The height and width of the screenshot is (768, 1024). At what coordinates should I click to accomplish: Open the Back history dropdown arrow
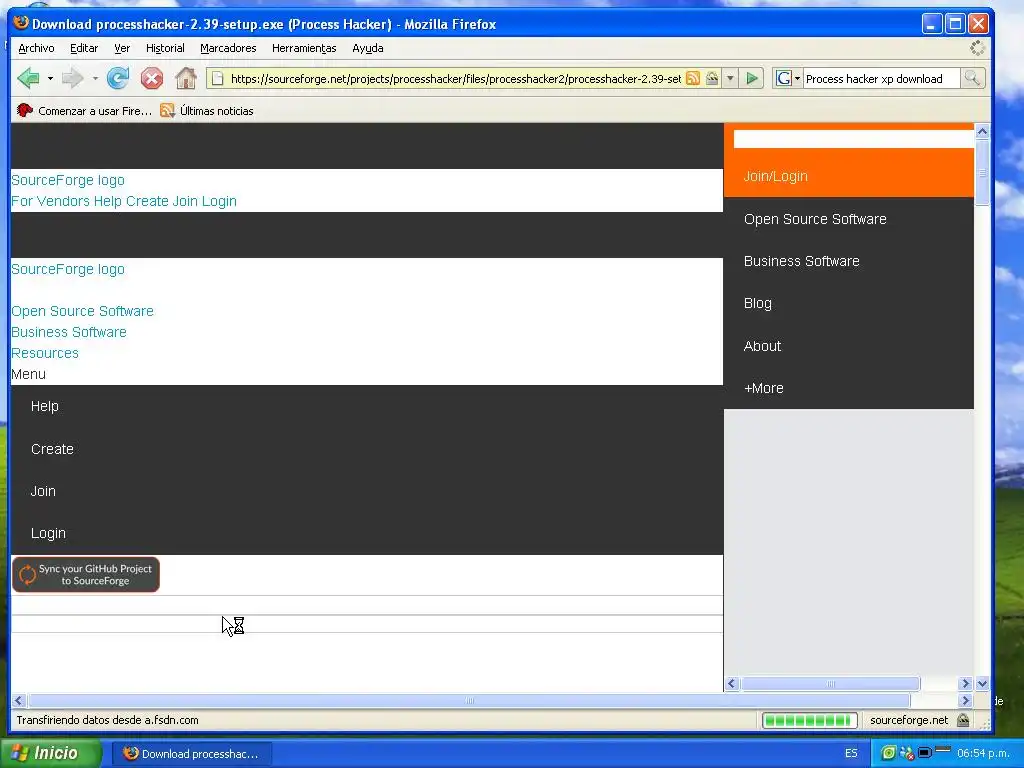point(50,78)
